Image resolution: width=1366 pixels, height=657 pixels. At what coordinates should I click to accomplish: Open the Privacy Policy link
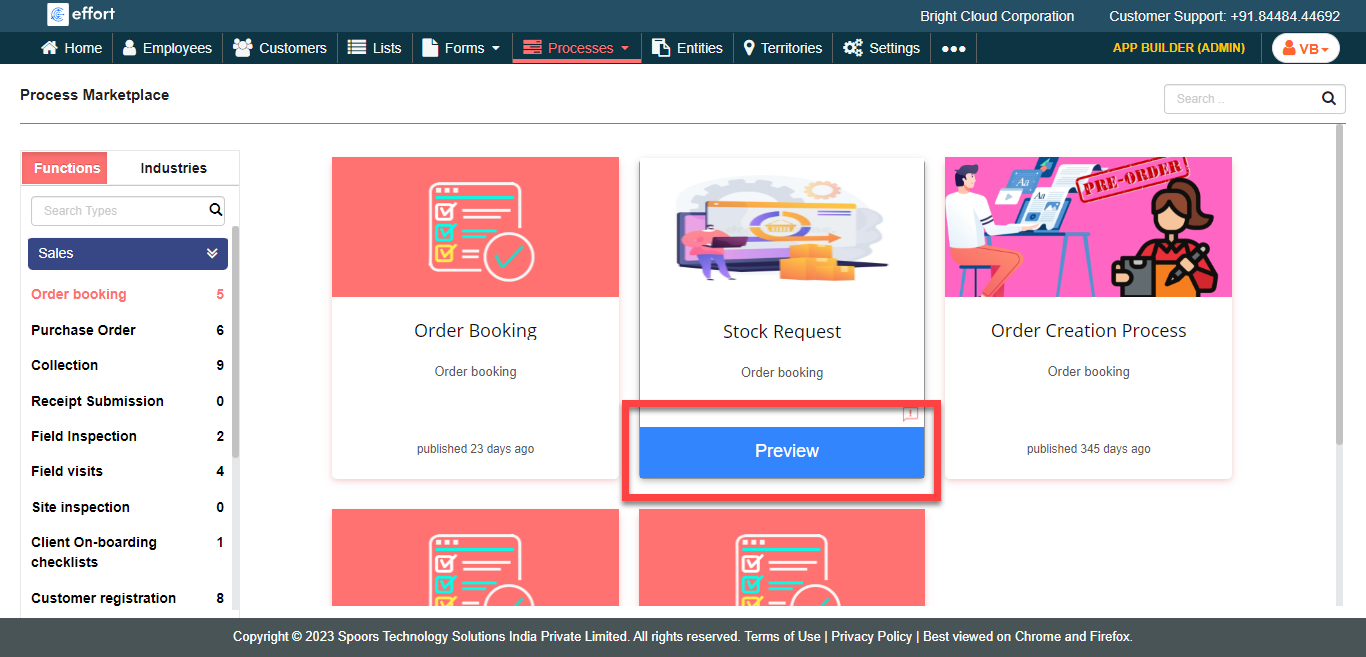pyautogui.click(x=871, y=637)
